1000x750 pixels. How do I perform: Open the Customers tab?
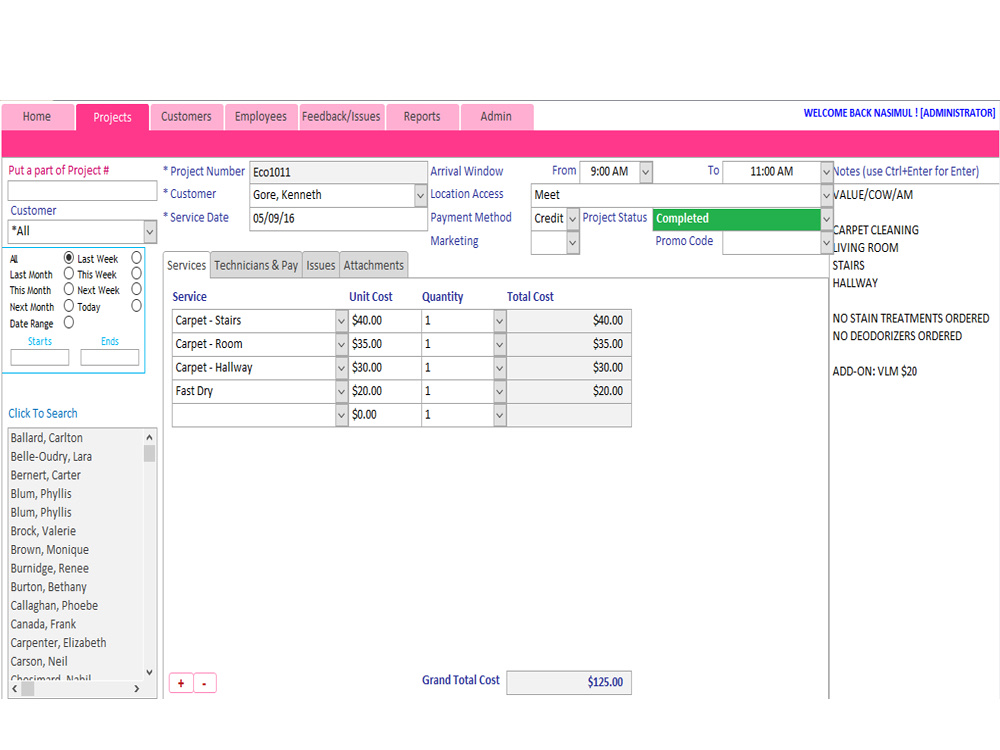click(186, 117)
